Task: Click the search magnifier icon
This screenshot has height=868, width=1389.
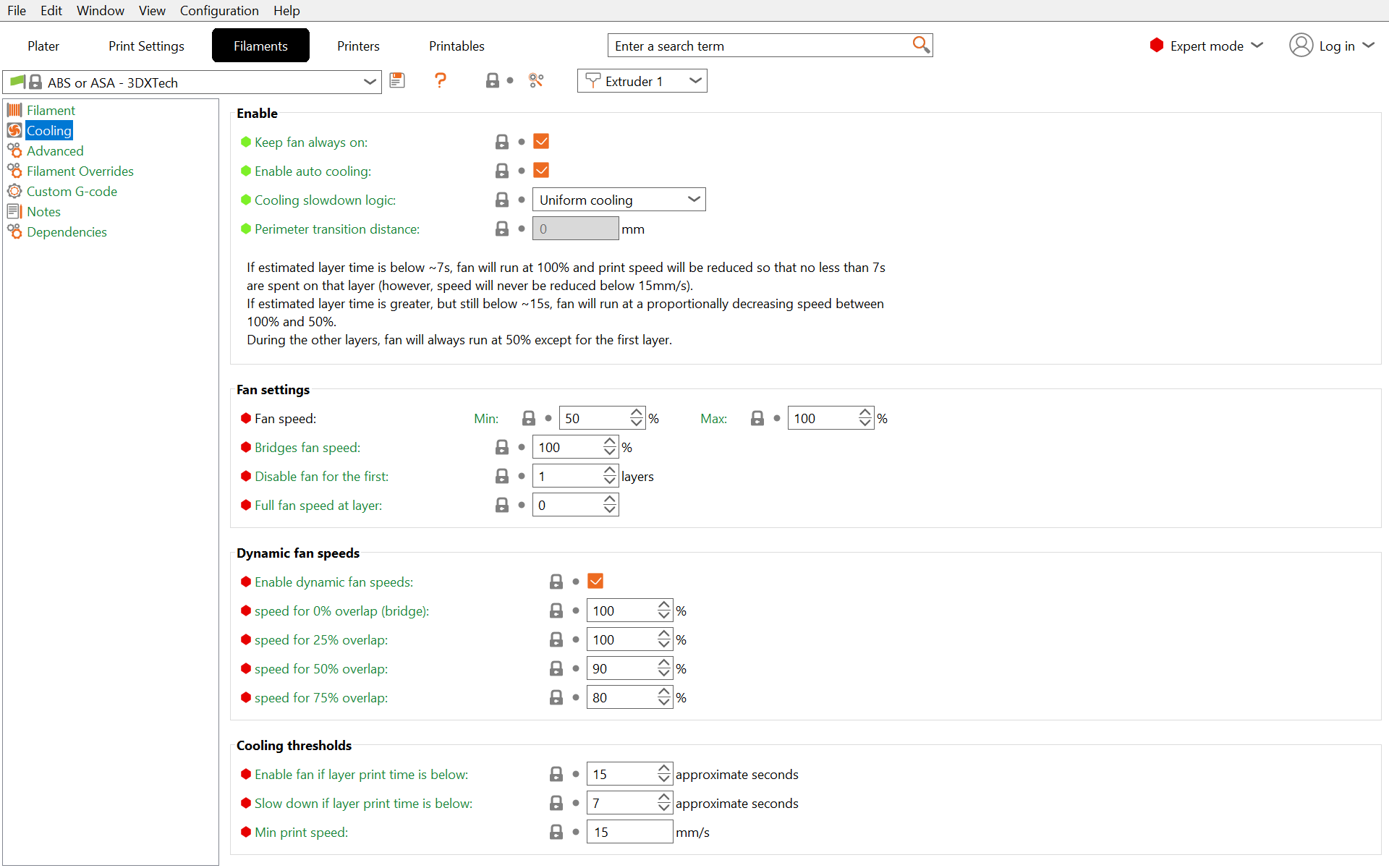Action: pyautogui.click(x=920, y=45)
